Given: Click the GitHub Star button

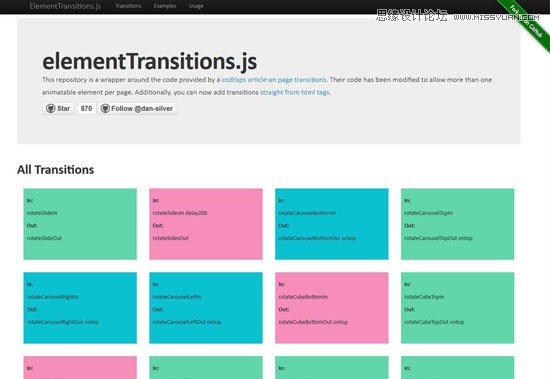Looking at the screenshot, I should click(x=58, y=108).
